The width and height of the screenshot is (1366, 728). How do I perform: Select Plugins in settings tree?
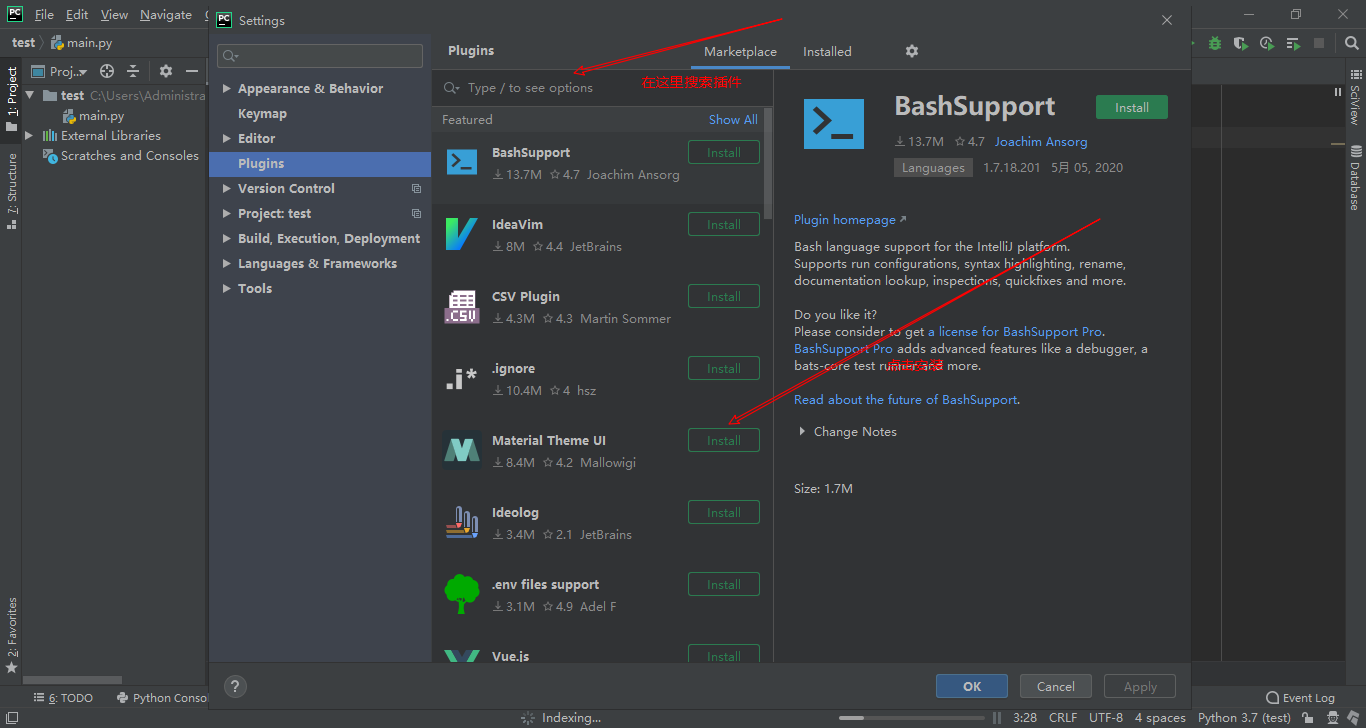(320, 163)
